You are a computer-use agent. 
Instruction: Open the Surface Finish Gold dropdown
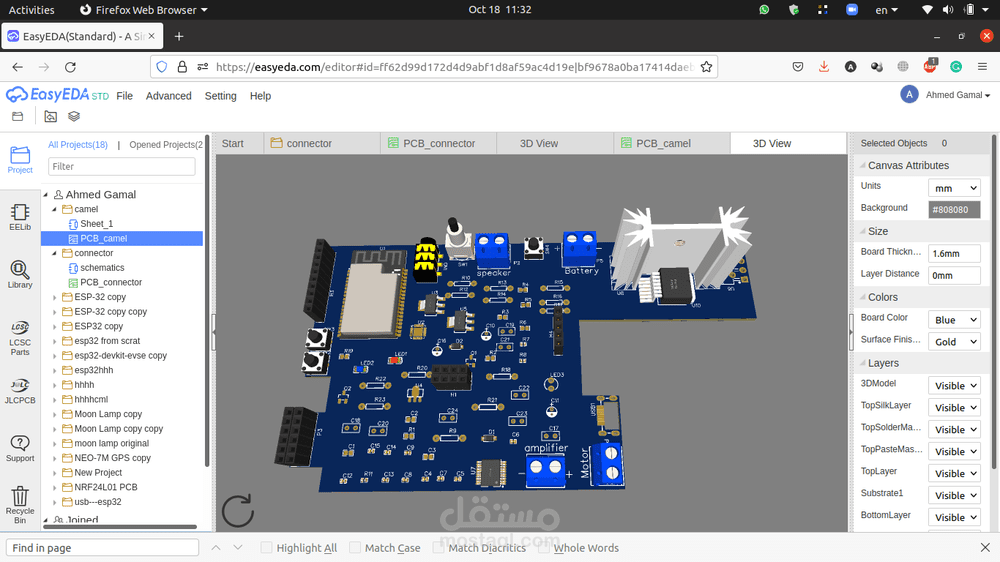[x=954, y=342]
